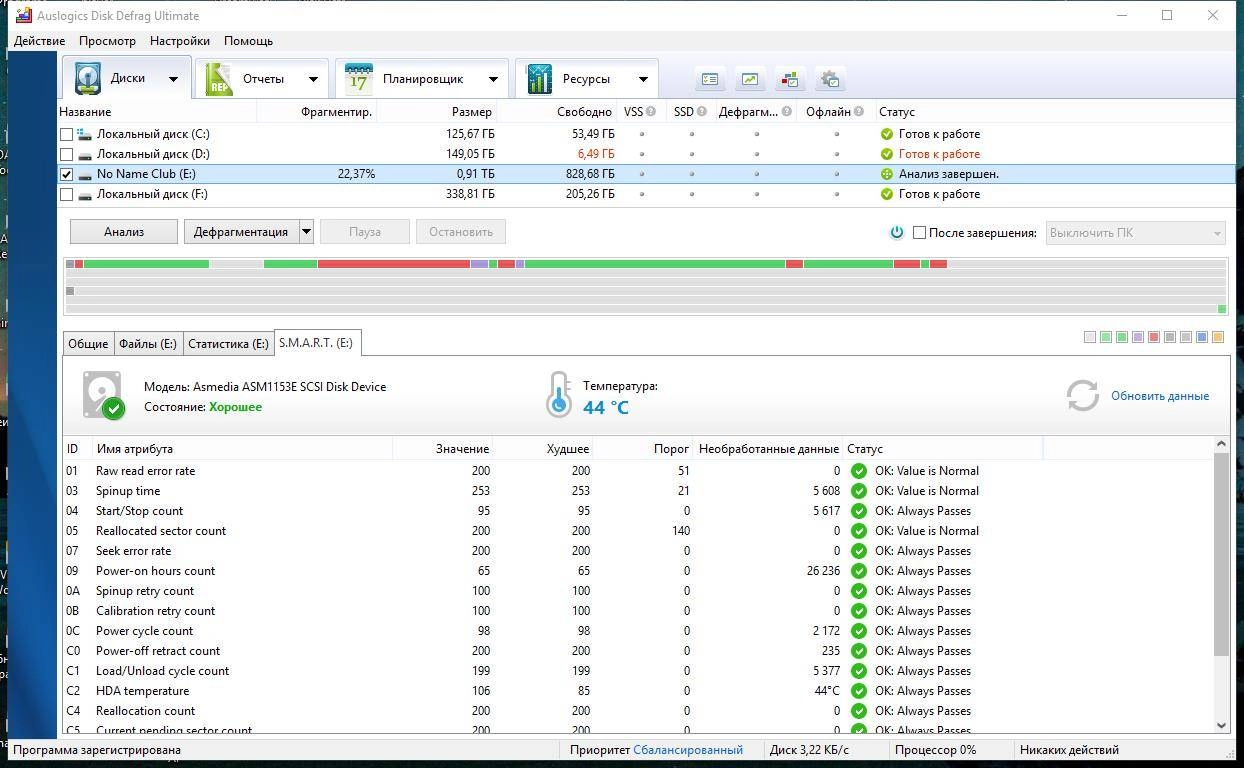This screenshot has width=1244, height=768.
Task: Switch to the Общие tab
Action: (88, 343)
